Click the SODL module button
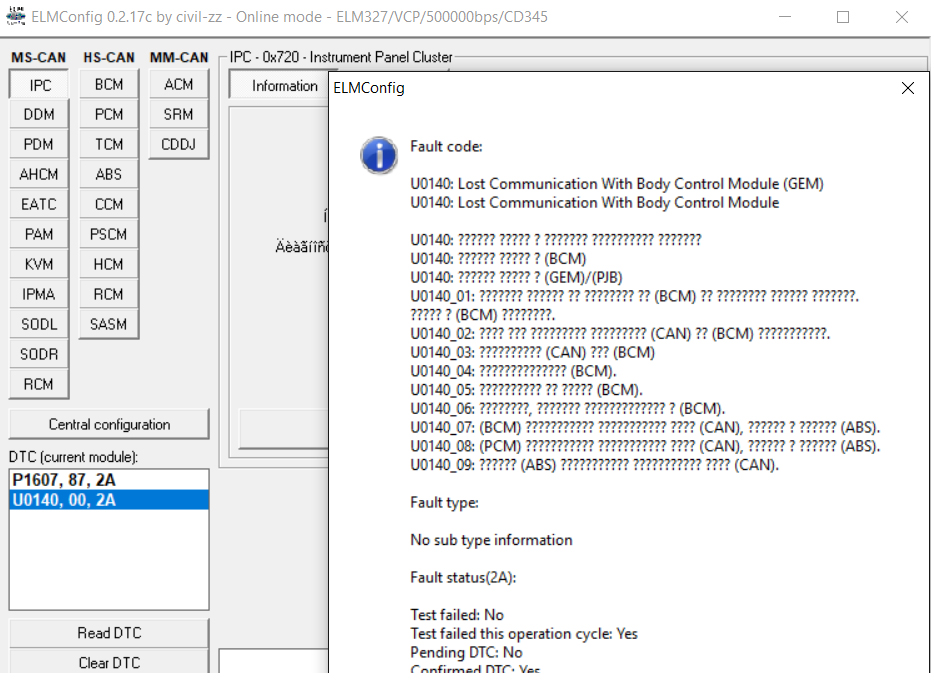 [39, 324]
